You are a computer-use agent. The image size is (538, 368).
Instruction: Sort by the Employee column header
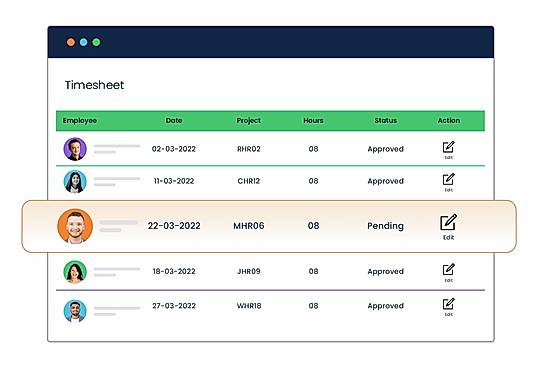coord(80,120)
